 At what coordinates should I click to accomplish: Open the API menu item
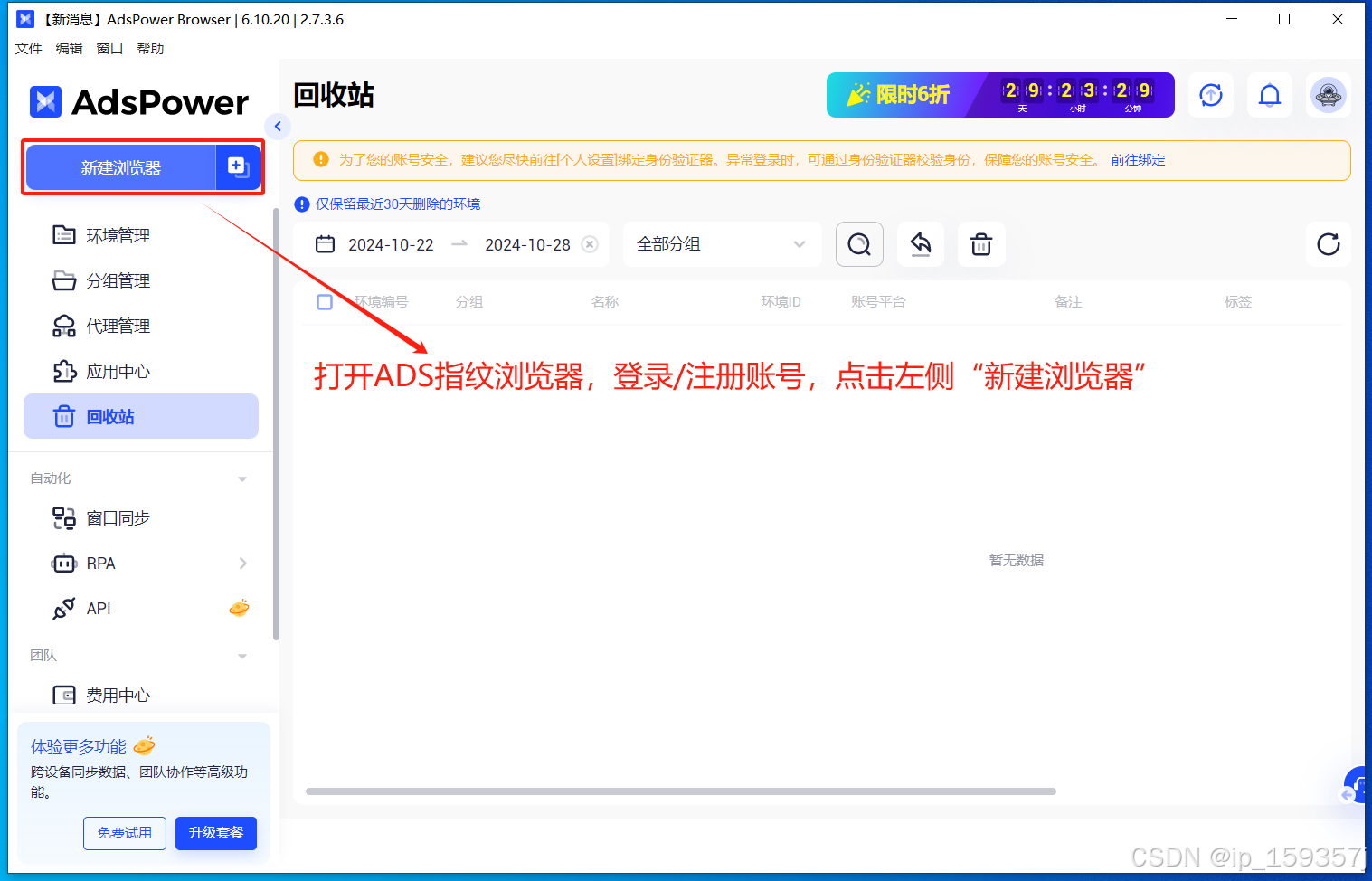[141, 608]
